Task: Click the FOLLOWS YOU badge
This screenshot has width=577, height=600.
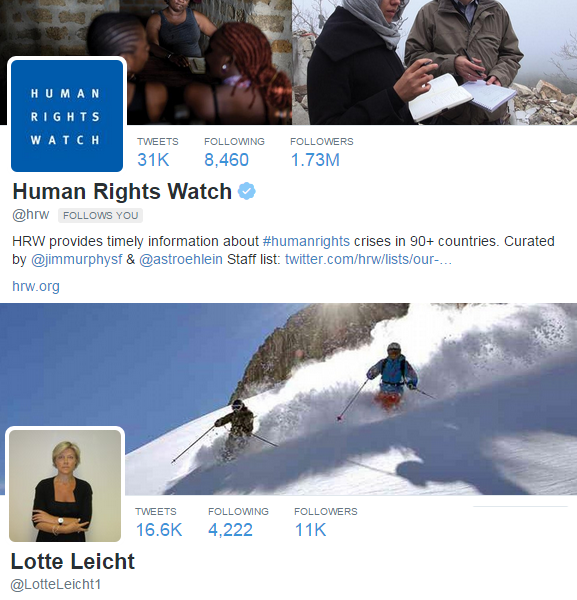Action: click(100, 215)
